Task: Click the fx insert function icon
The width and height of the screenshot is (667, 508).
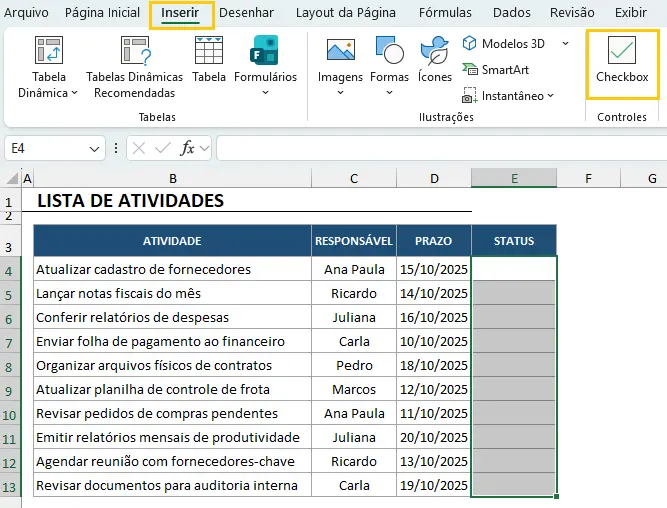Action: pos(187,148)
